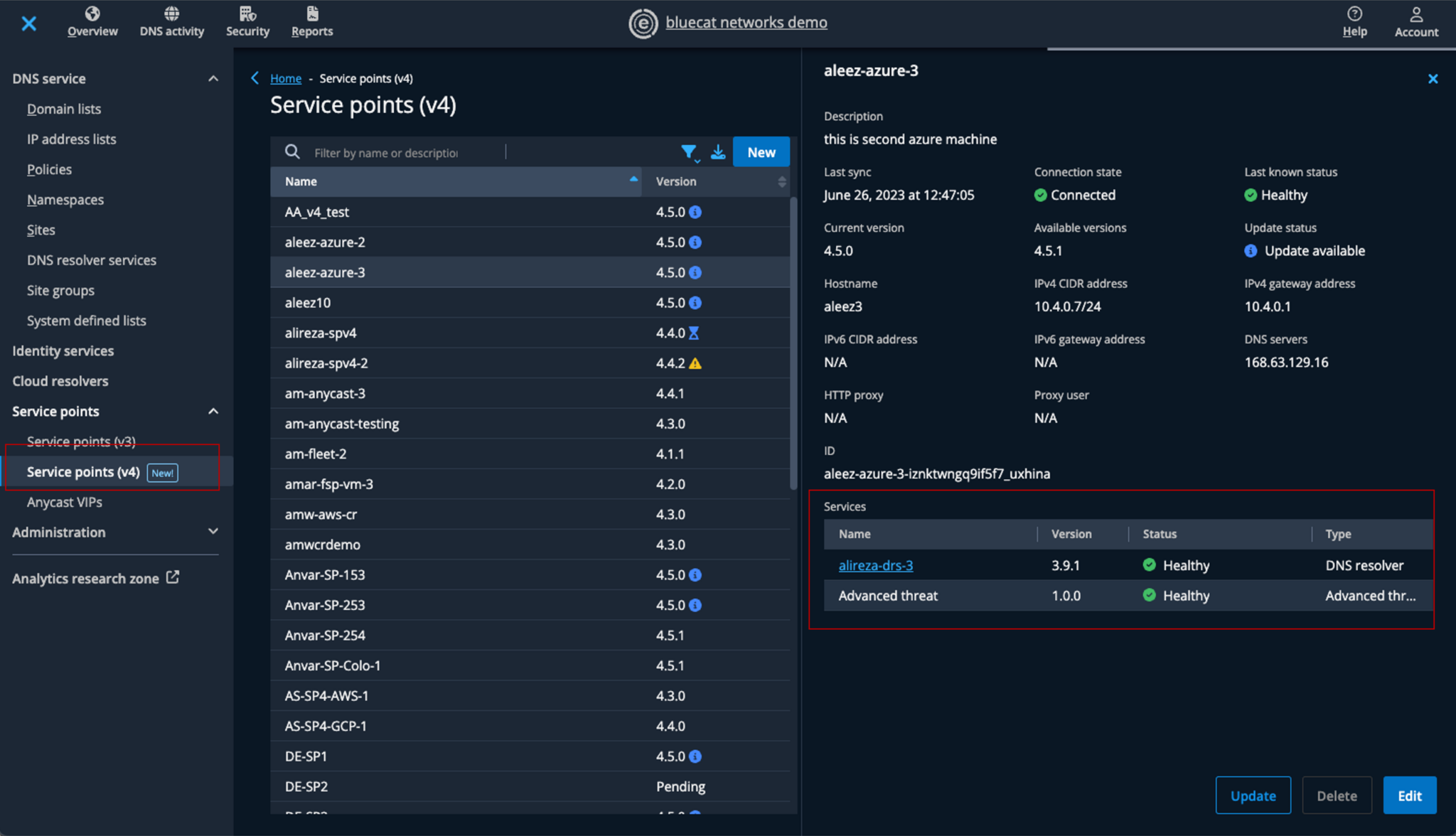Click the warning icon beside alireza-spv4-2
The image size is (1456, 836).
[x=695, y=363]
